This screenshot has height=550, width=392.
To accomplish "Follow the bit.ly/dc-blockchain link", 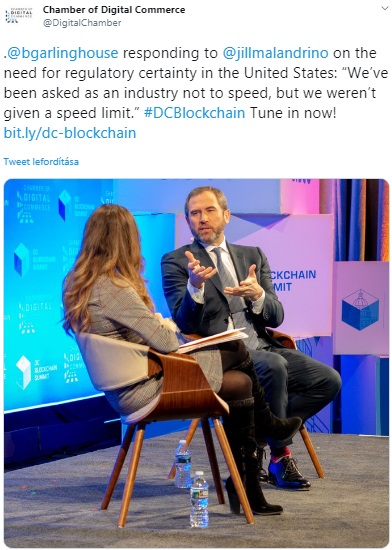I will point(70,133).
